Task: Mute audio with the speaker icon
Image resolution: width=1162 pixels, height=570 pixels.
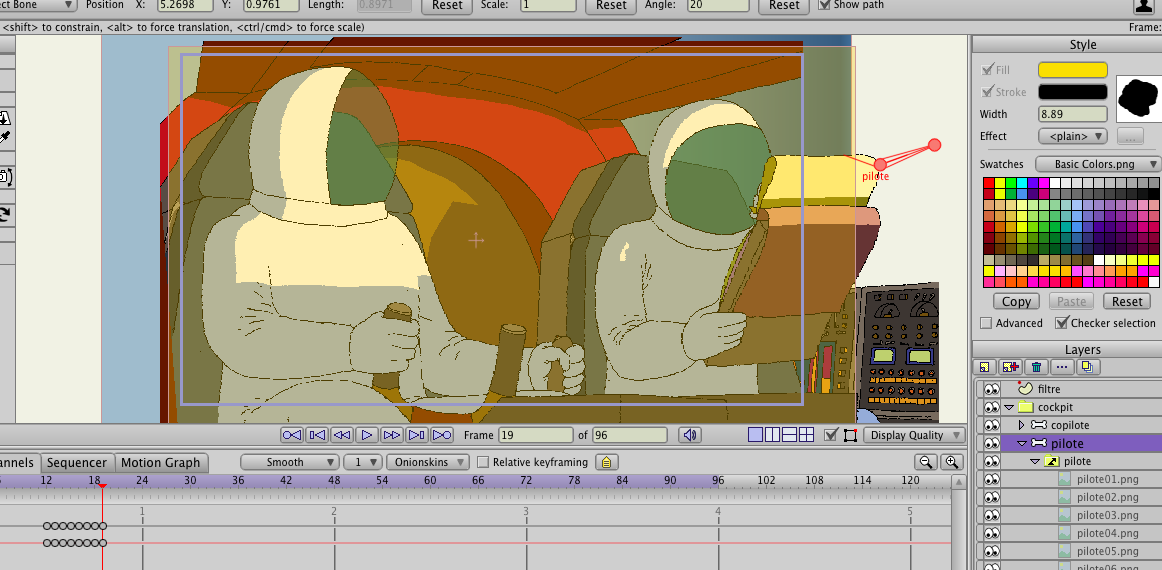Action: tap(689, 435)
